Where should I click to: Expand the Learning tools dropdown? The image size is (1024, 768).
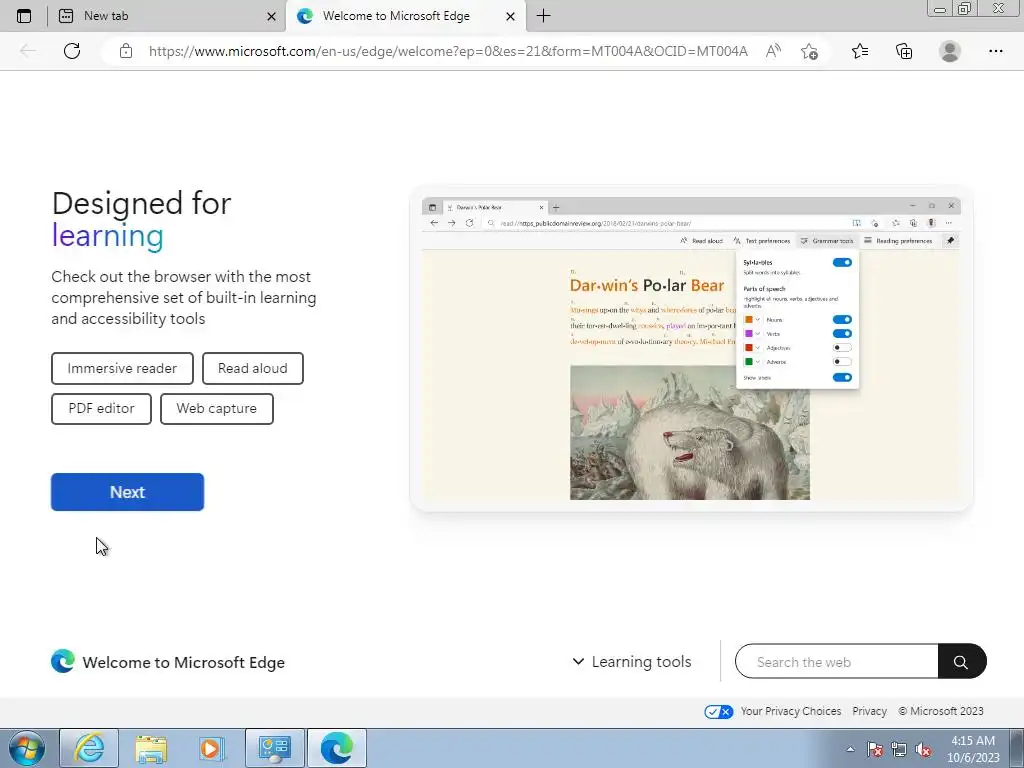tap(632, 662)
